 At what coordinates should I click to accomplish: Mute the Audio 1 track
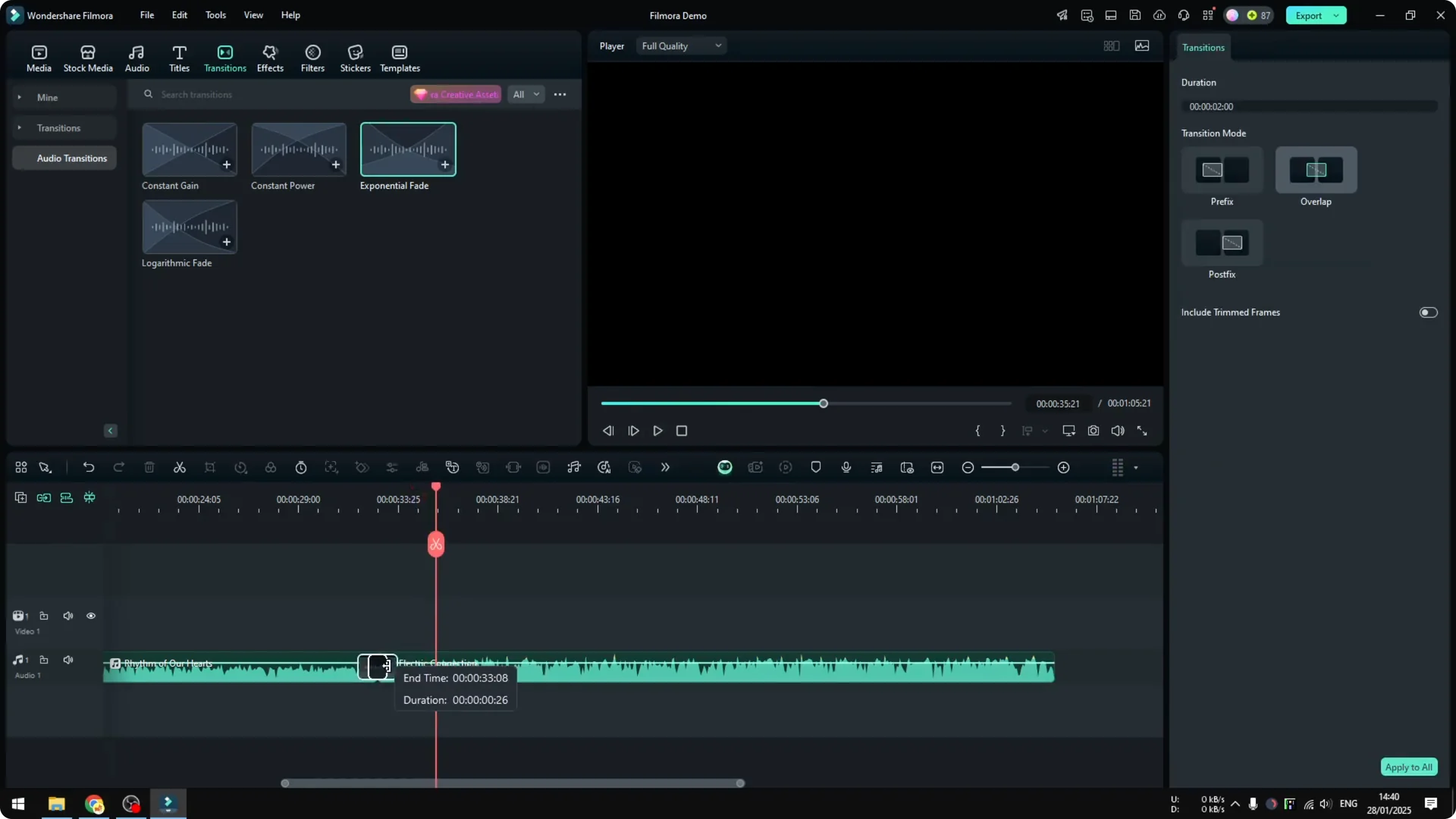(x=68, y=659)
